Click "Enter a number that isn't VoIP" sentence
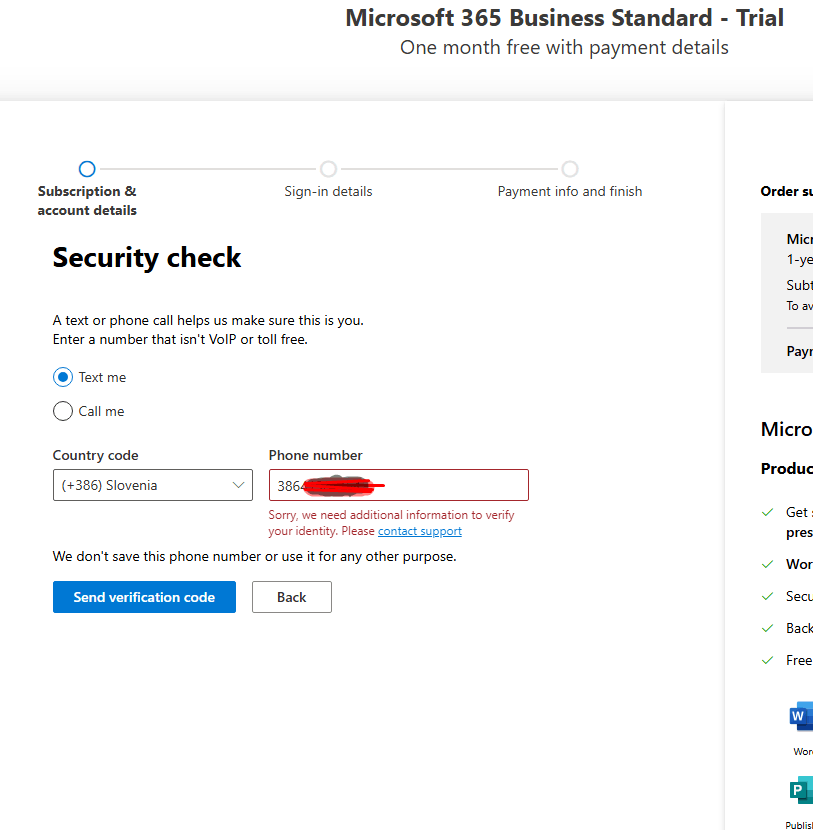 pos(180,339)
